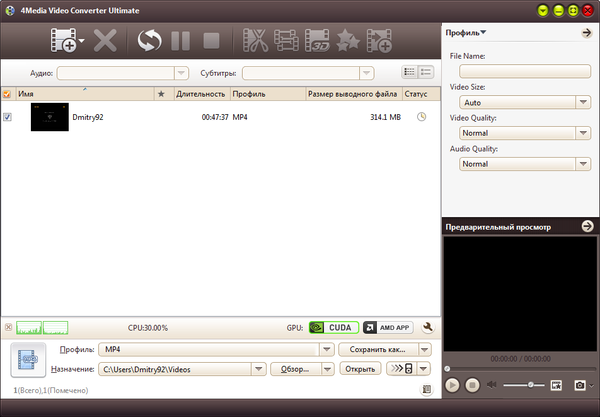600x417 pixels.
Task: Start conversion with the circular arrows icon
Action: [x=149, y=41]
